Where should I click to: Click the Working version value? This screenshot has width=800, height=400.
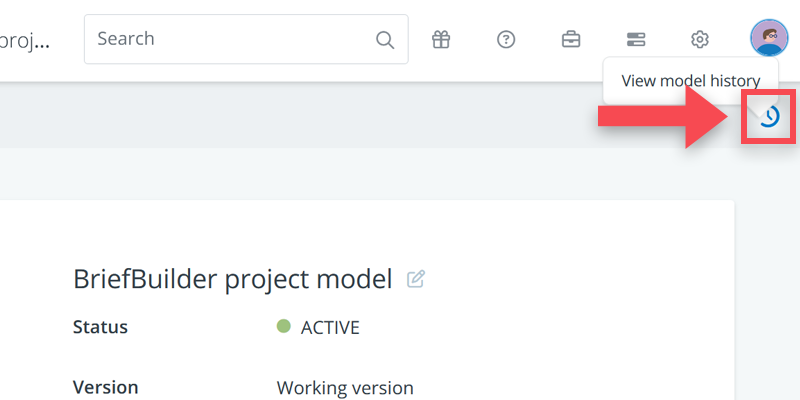(x=344, y=388)
